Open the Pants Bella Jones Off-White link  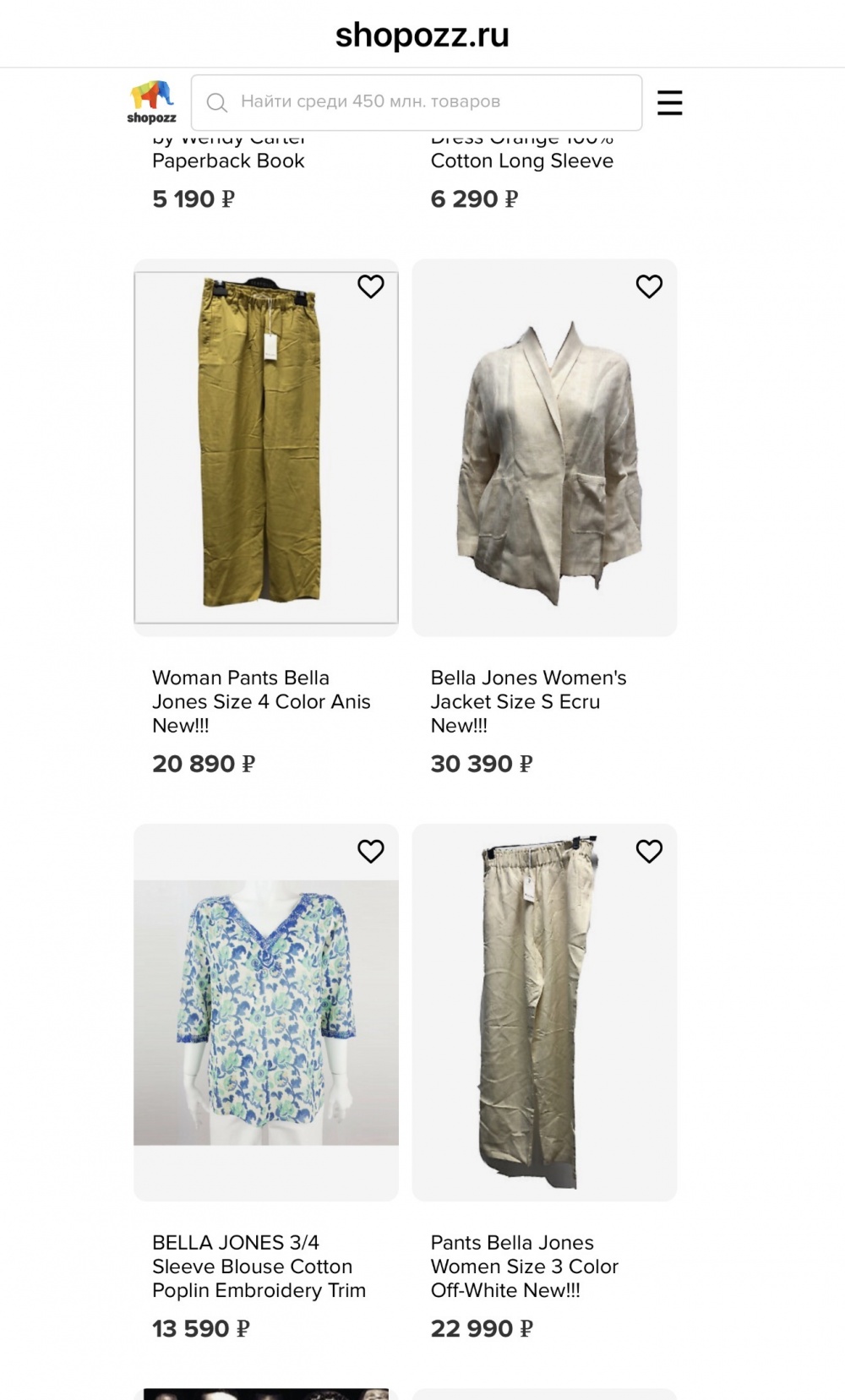(525, 1266)
